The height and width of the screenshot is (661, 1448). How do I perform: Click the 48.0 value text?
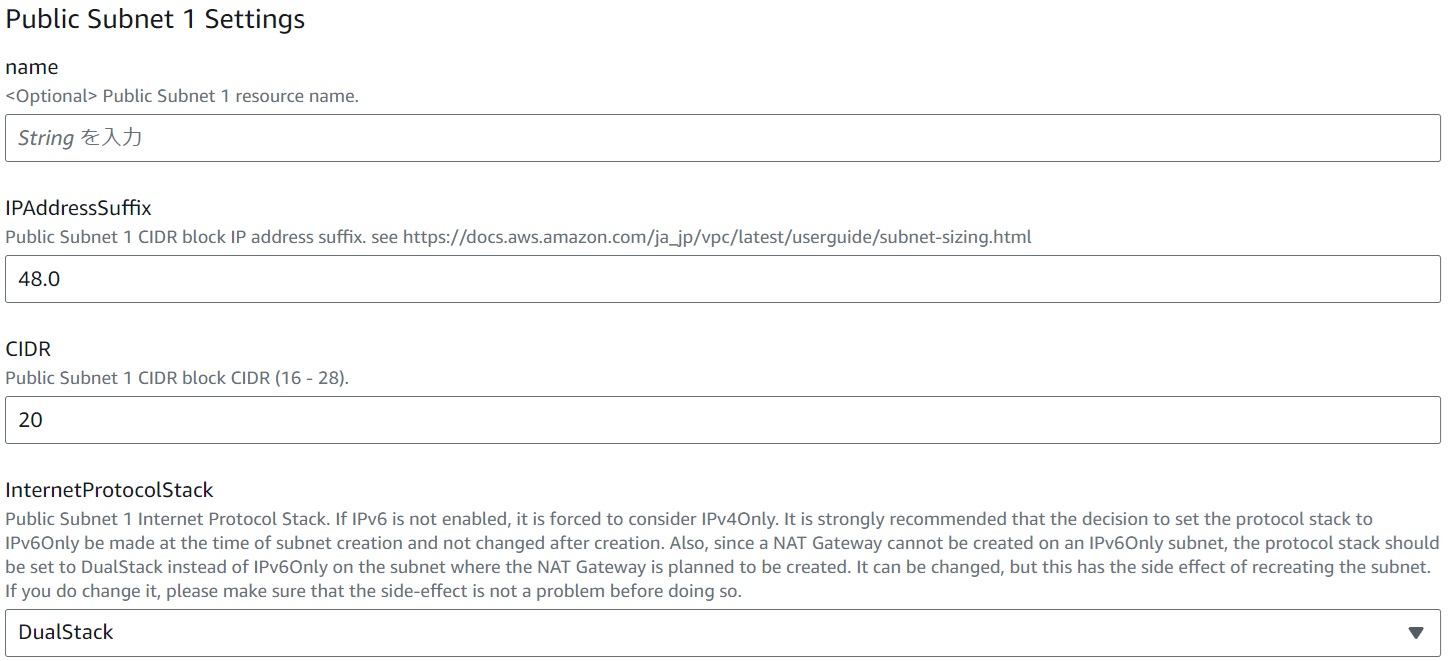39,279
